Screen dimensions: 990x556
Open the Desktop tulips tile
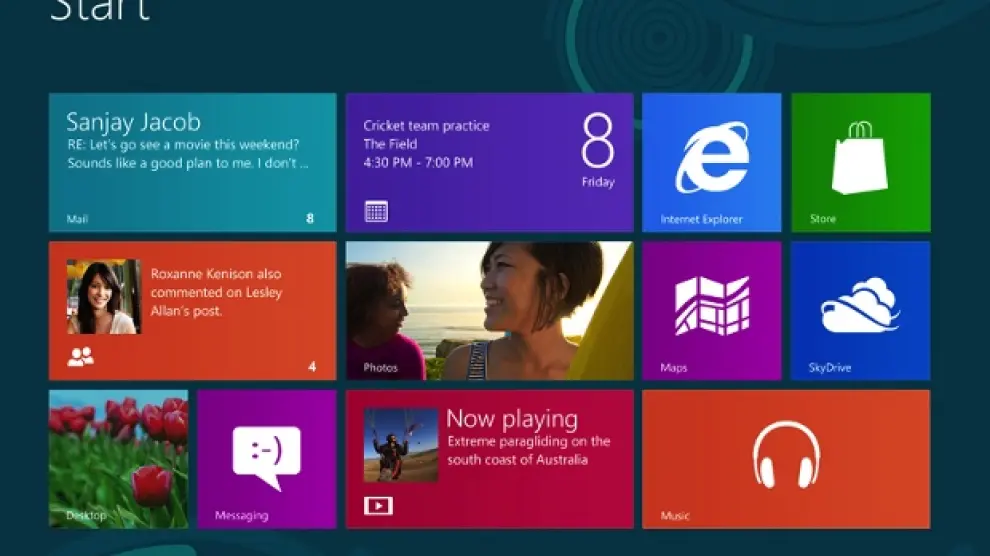pos(118,458)
